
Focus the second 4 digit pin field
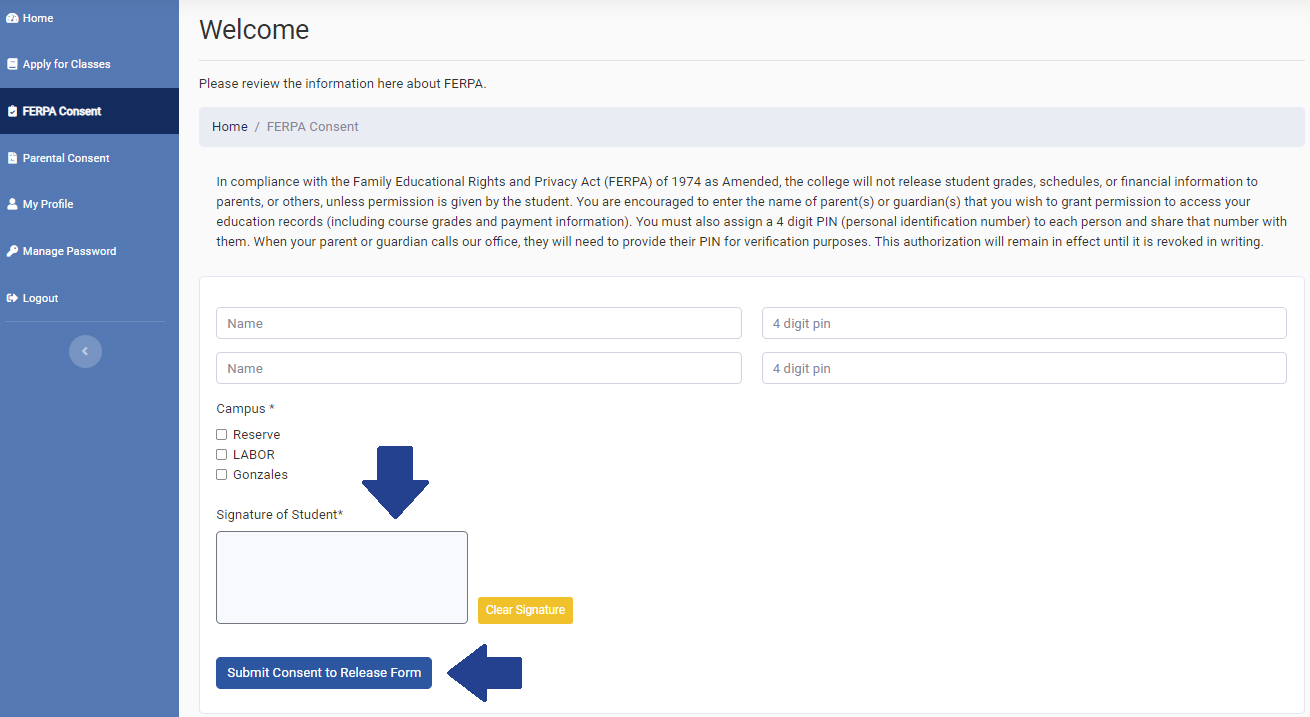pos(1024,368)
